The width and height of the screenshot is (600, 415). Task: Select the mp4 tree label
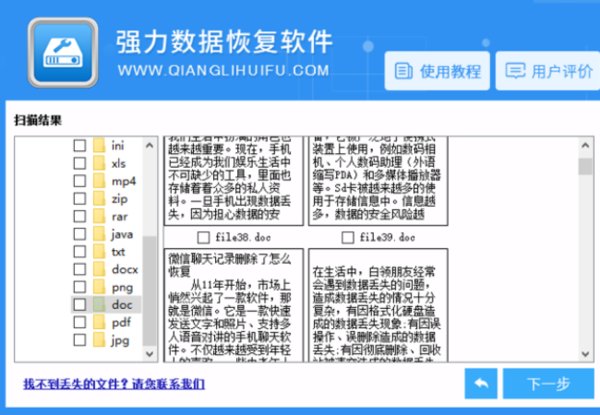click(124, 181)
